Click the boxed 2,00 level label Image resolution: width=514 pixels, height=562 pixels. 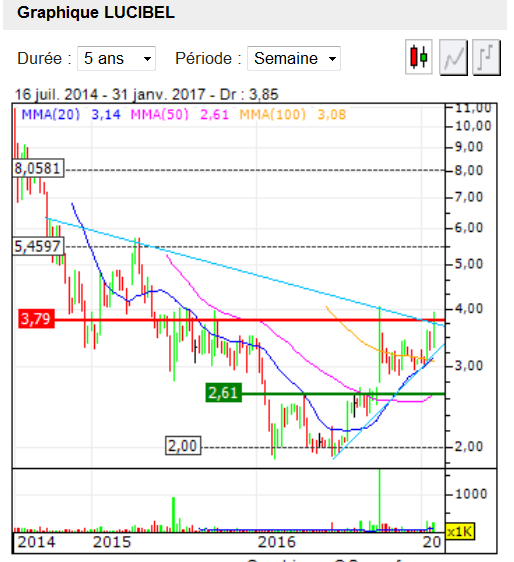[x=183, y=446]
